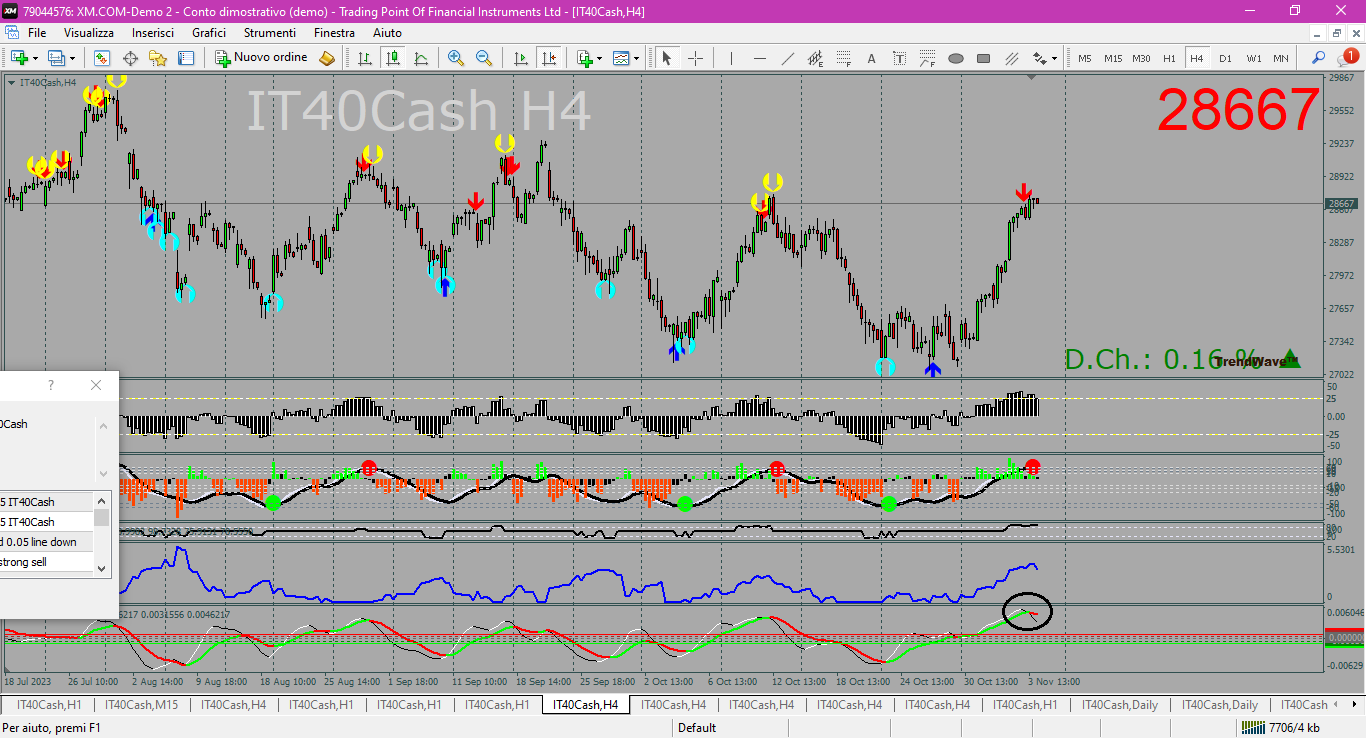Select the horizontal line drawing tool
Viewport: 1366px width, 738px height.
(x=759, y=58)
